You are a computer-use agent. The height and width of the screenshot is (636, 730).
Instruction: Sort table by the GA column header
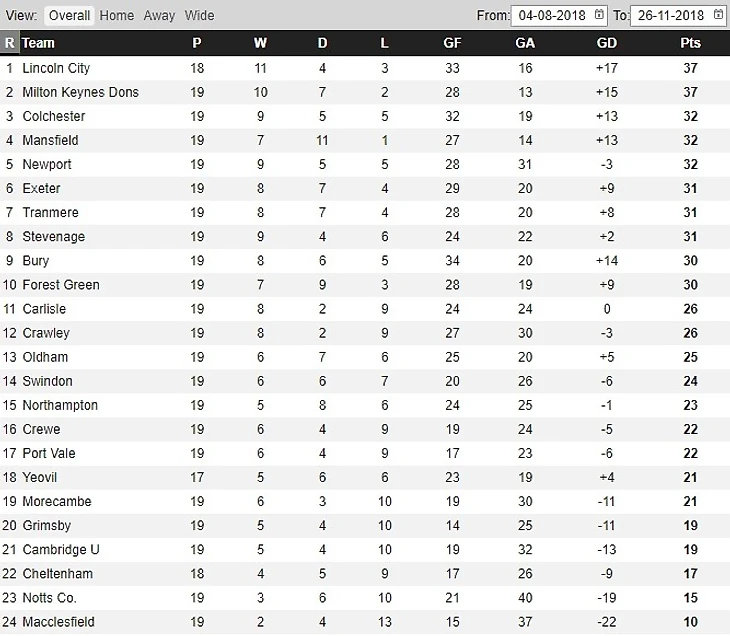coord(525,43)
